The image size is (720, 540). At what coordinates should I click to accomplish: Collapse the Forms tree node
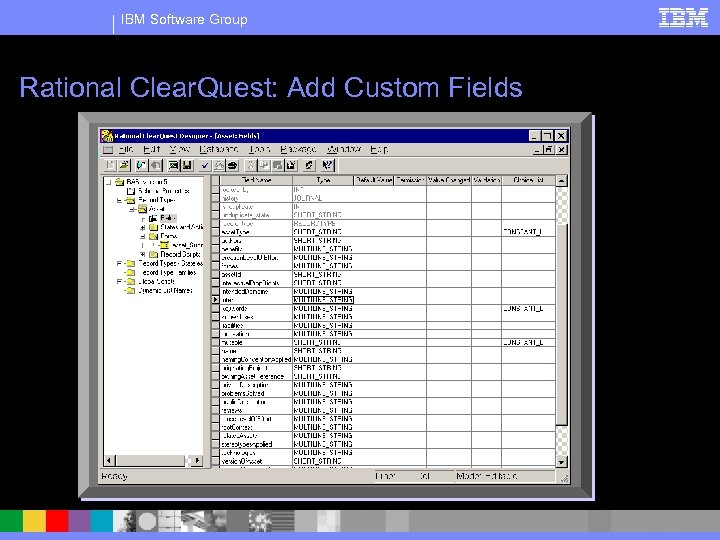pyautogui.click(x=142, y=236)
